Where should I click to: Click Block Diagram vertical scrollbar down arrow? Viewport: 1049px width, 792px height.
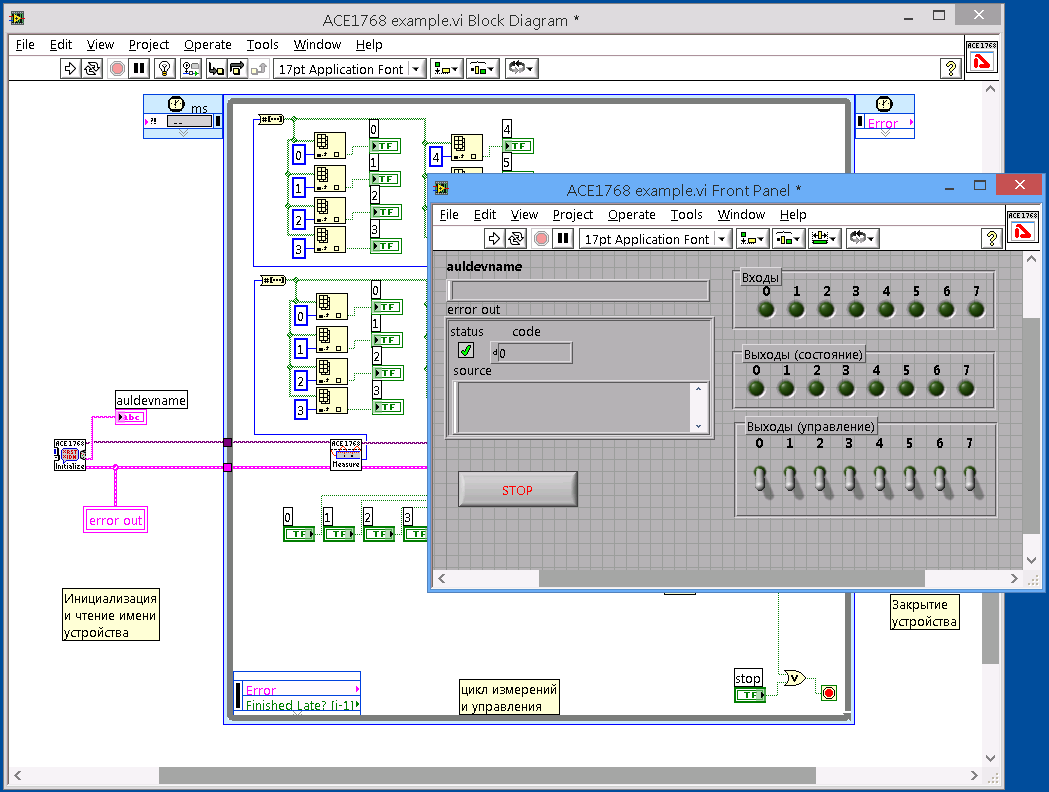(x=991, y=758)
